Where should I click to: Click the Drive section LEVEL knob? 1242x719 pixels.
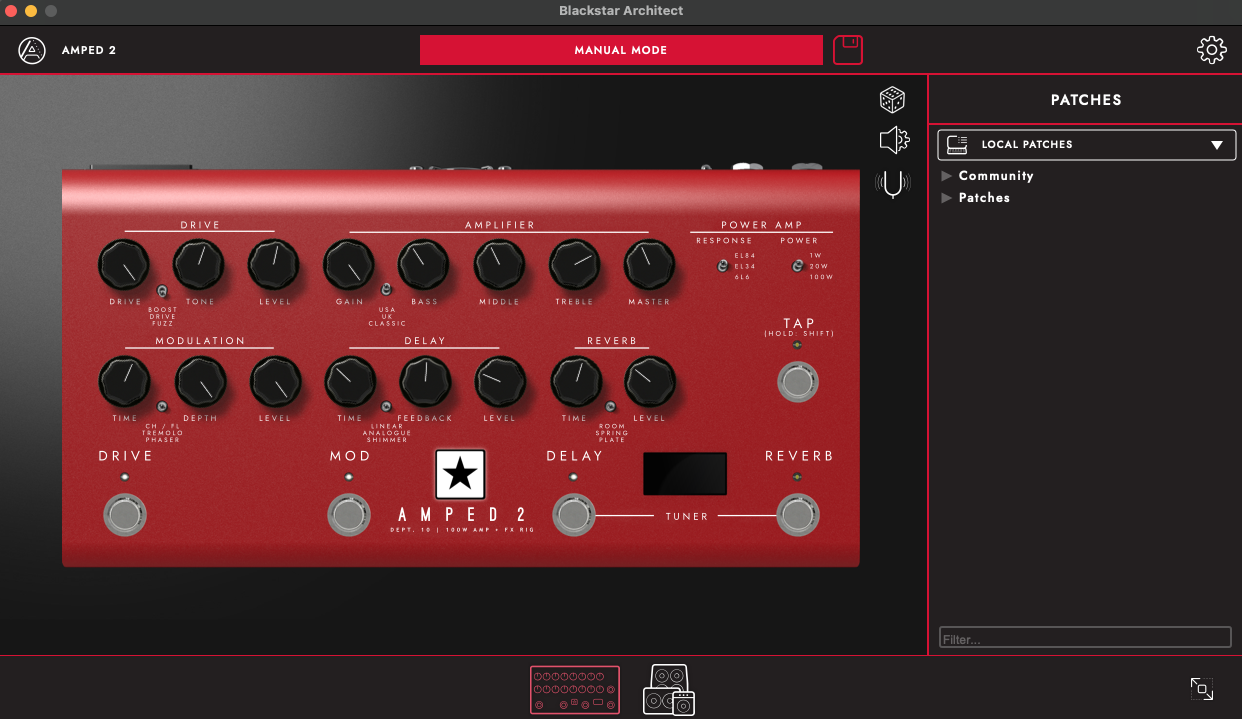pyautogui.click(x=274, y=266)
